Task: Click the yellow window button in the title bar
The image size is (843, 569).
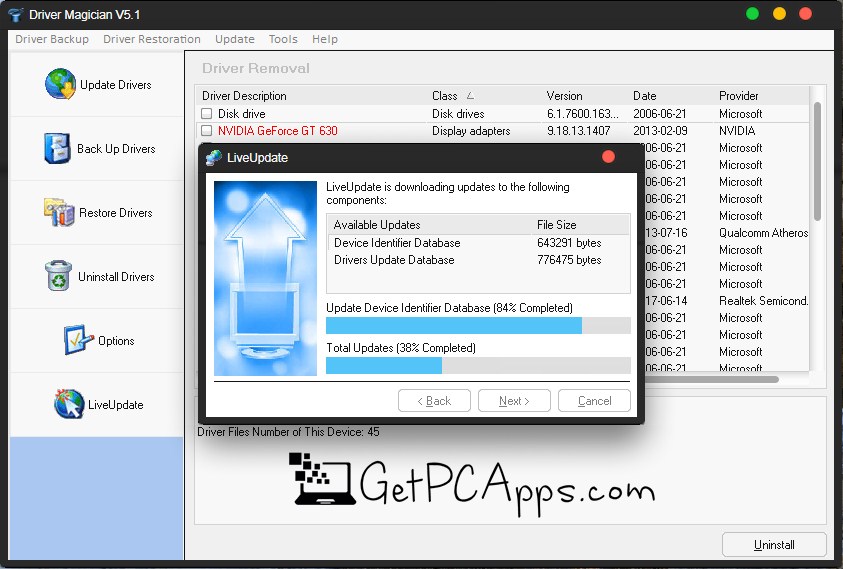Action: click(779, 14)
